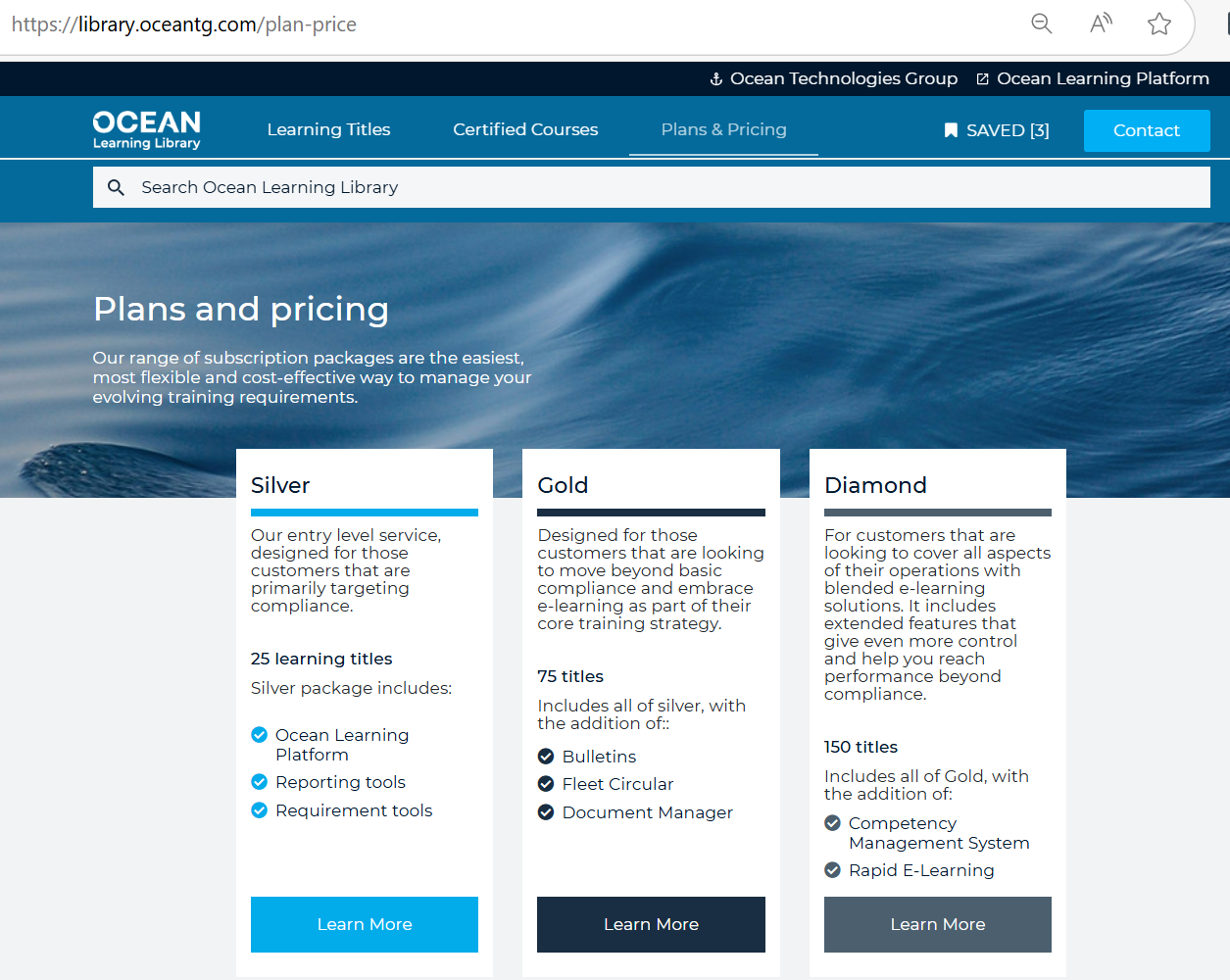Image resolution: width=1230 pixels, height=980 pixels.
Task: Click the Contact button
Action: pos(1147,129)
